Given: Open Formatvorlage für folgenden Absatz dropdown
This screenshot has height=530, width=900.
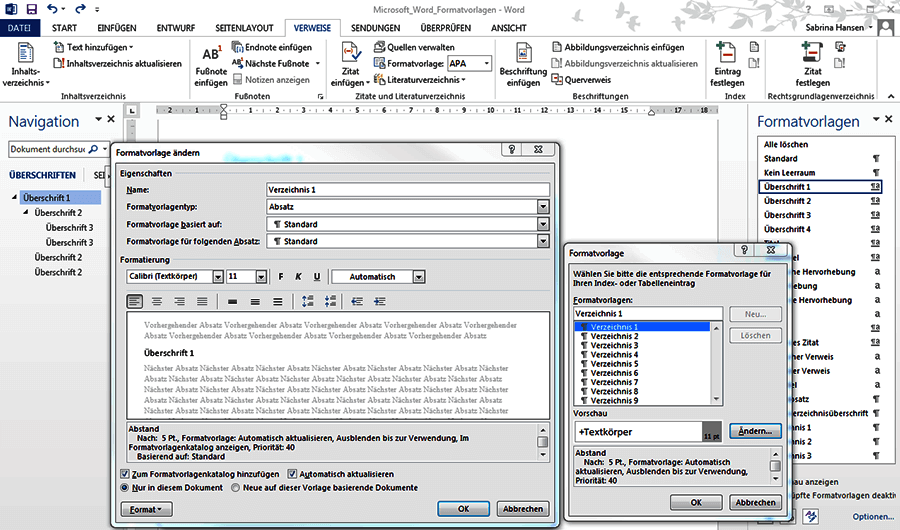Looking at the screenshot, I should (x=543, y=241).
